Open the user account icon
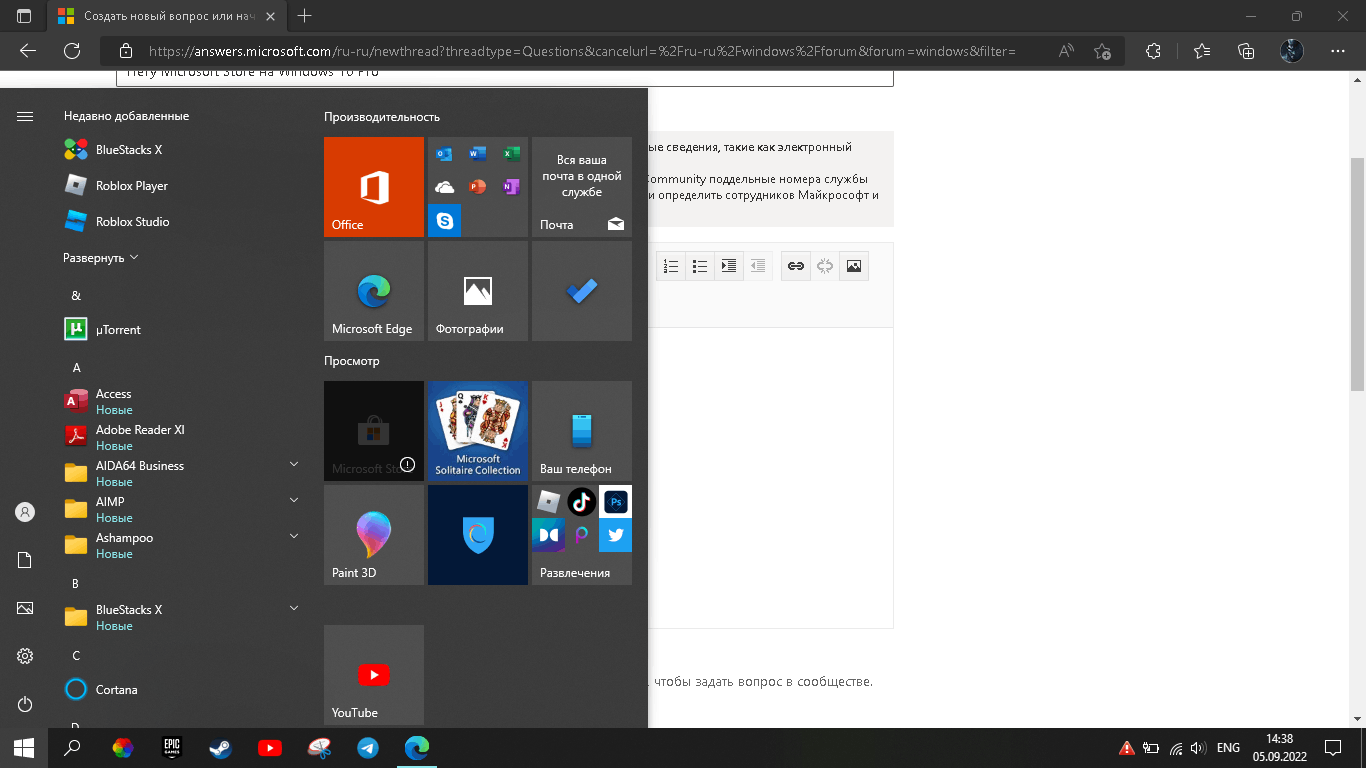1366x768 pixels. coord(25,512)
